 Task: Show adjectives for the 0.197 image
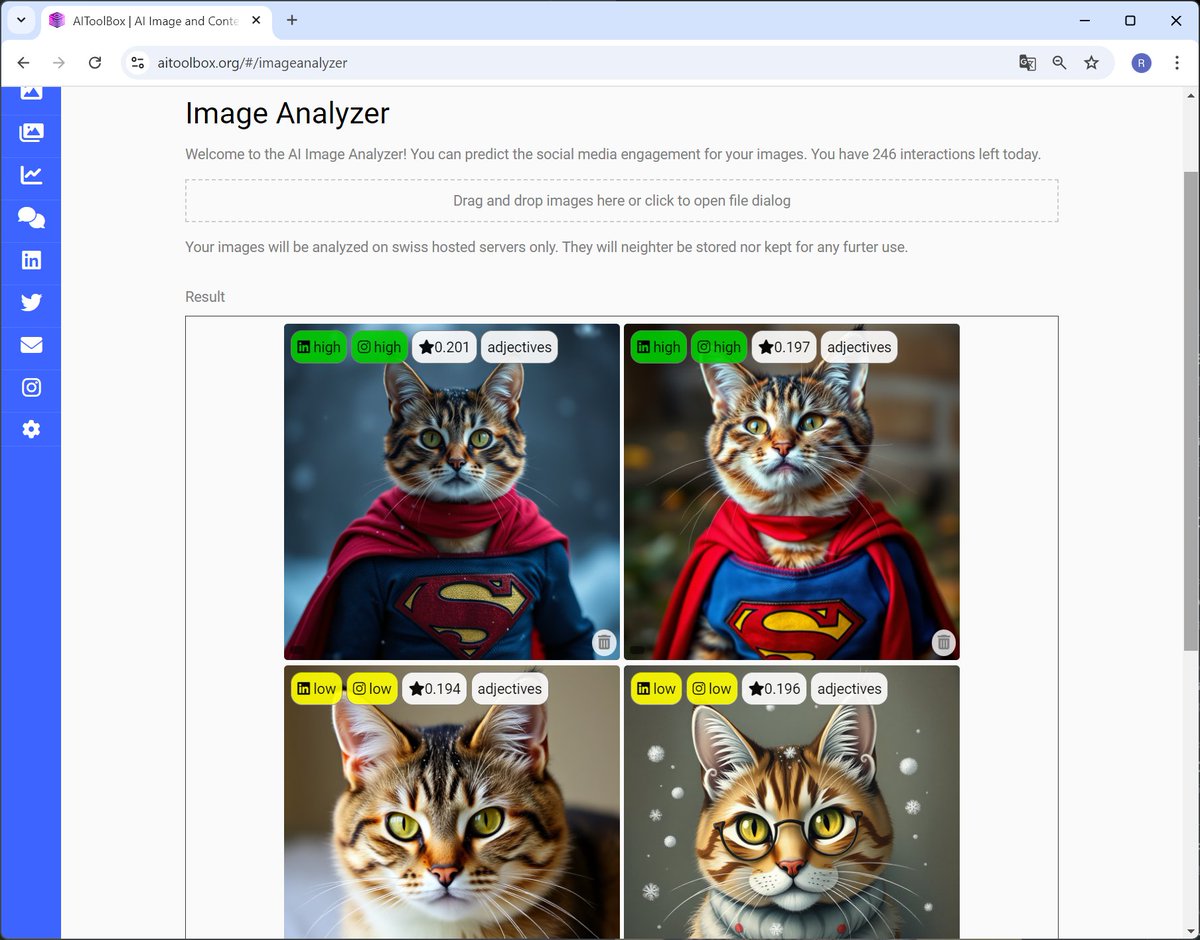tap(859, 347)
